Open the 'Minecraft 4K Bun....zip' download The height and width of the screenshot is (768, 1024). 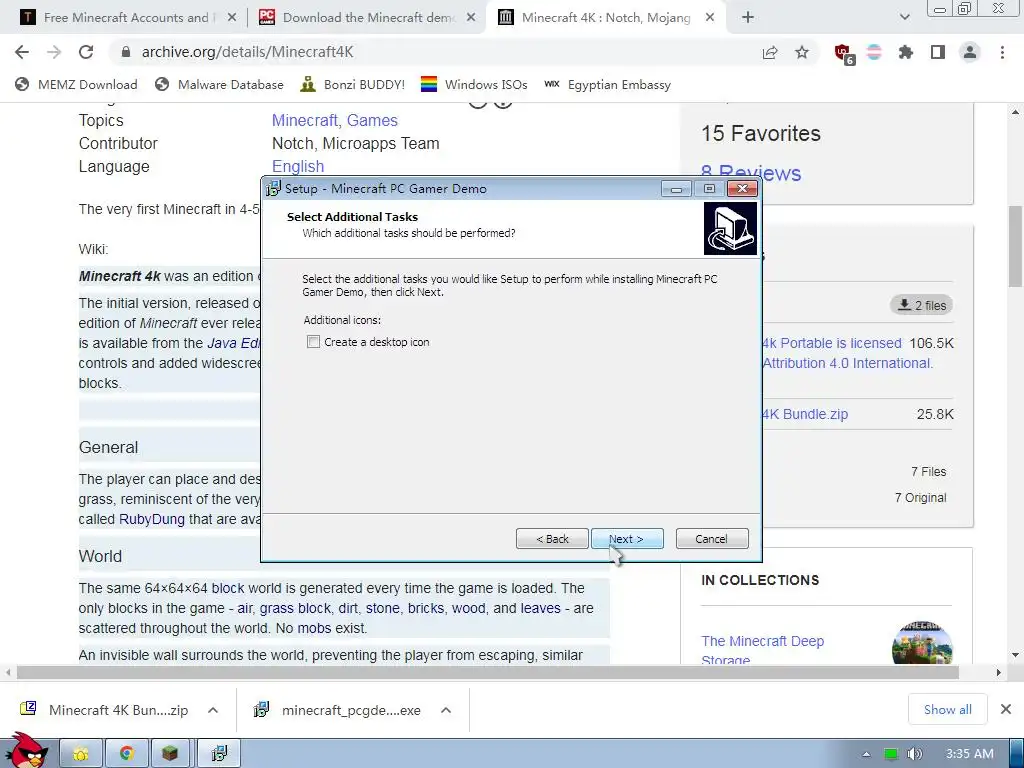pyautogui.click(x=104, y=710)
